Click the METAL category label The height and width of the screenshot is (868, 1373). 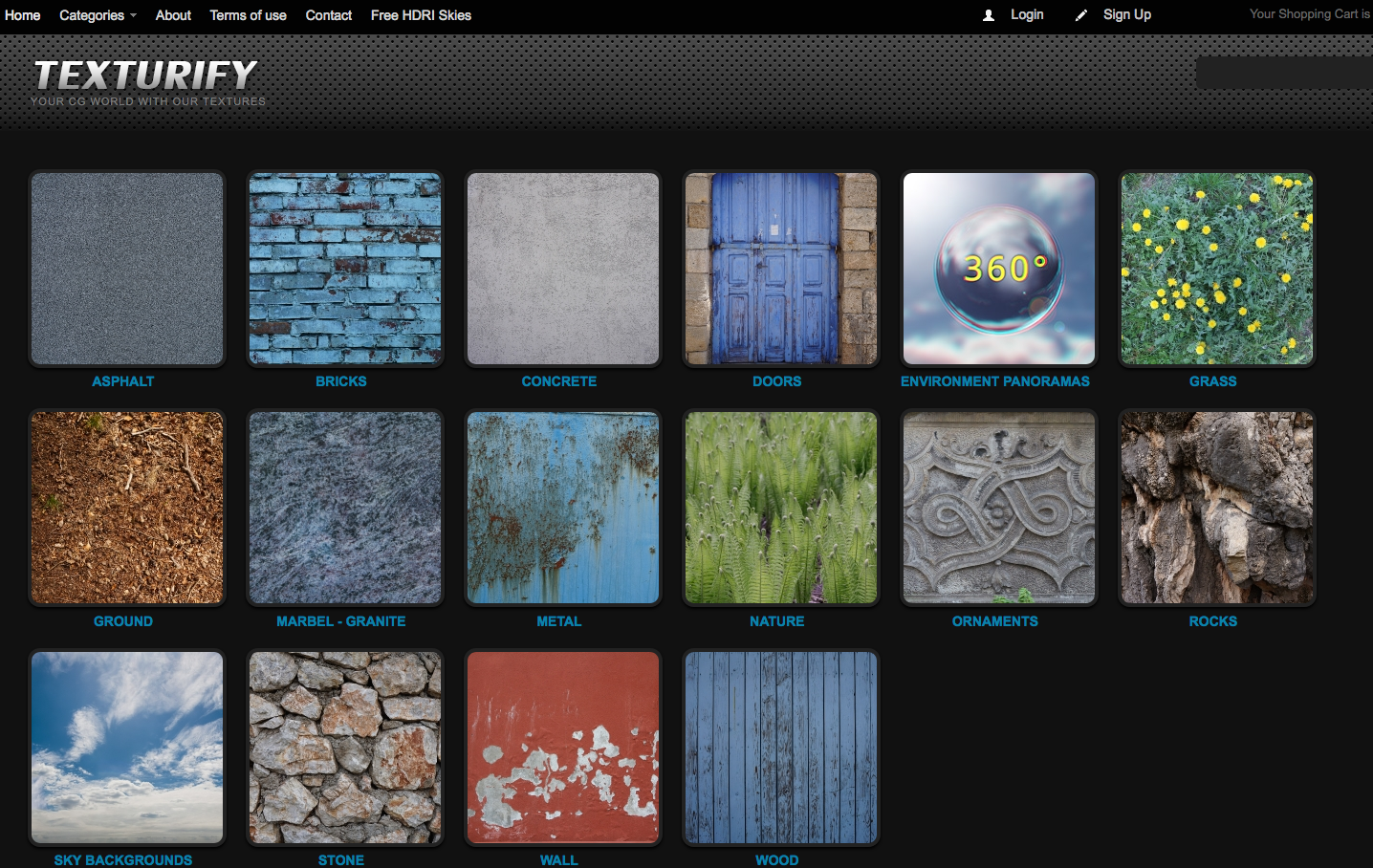tap(559, 621)
